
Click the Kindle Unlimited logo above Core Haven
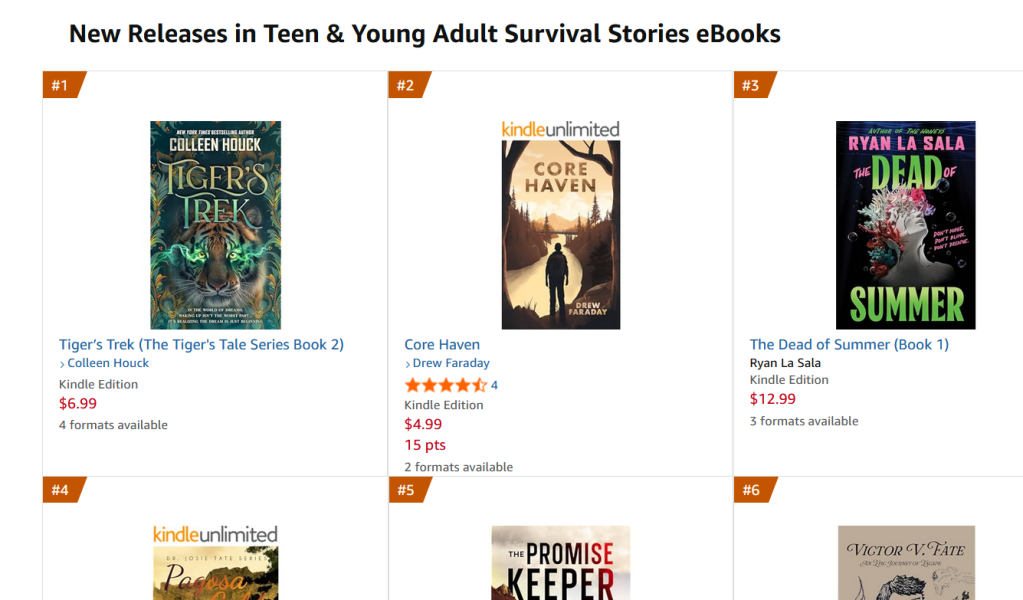tap(560, 129)
